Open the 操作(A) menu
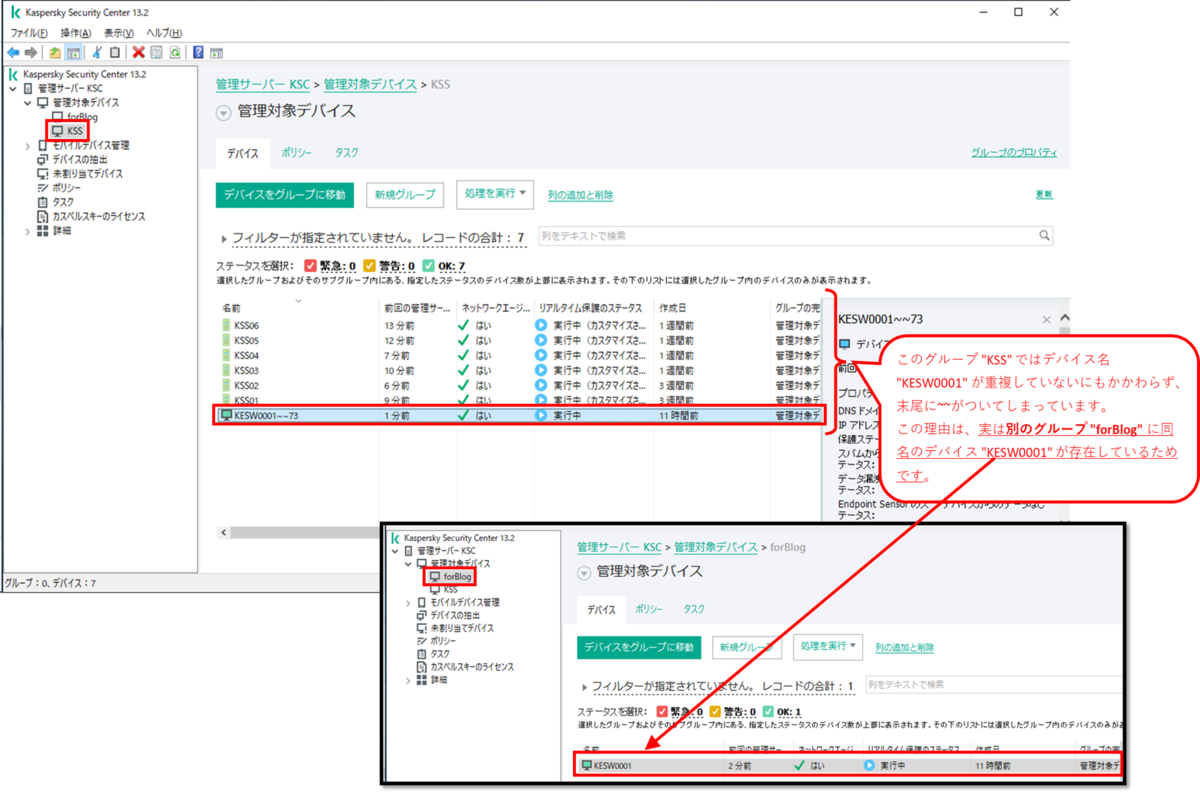Image resolution: width=1200 pixels, height=793 pixels. [75, 33]
